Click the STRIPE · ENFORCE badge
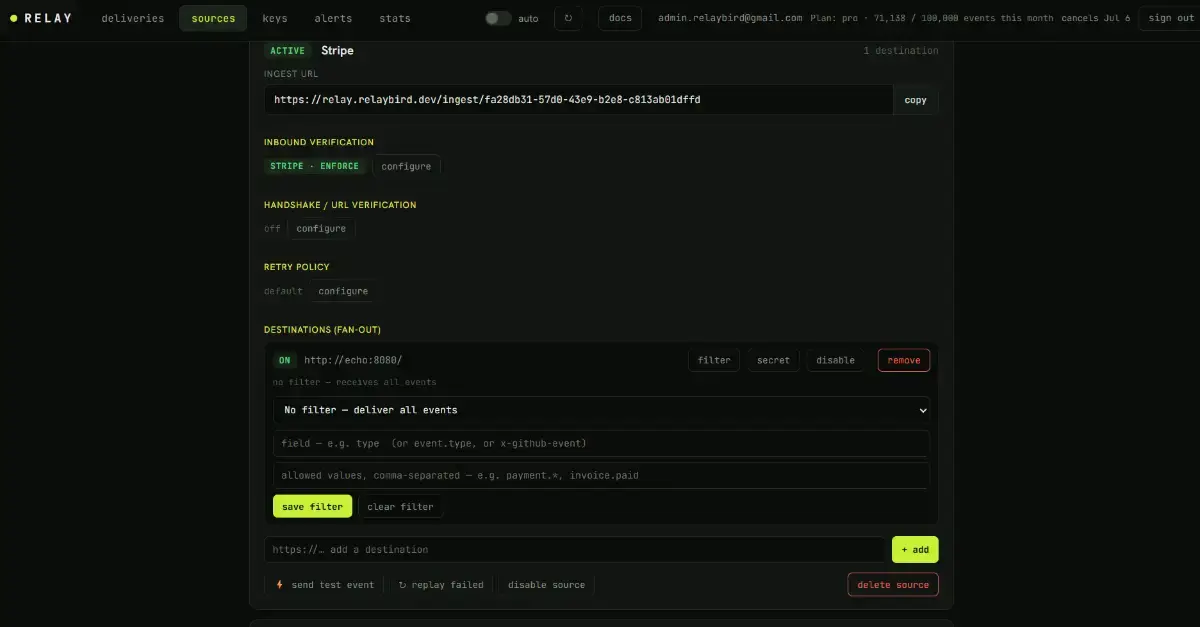The width and height of the screenshot is (1200, 627). 314,166
